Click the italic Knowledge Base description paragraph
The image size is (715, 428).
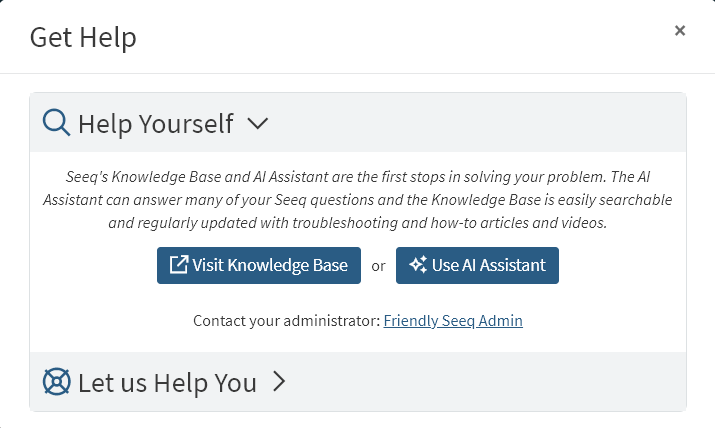click(357, 199)
